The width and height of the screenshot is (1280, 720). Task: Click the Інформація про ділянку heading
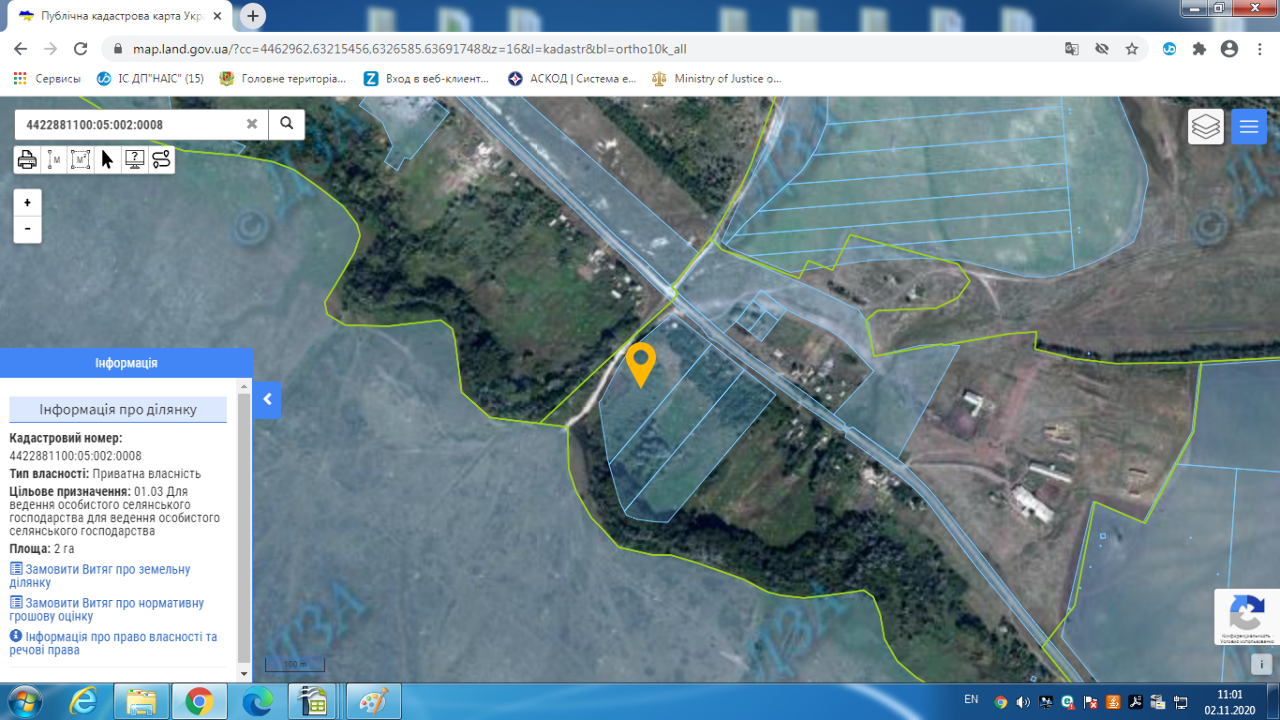pos(118,409)
